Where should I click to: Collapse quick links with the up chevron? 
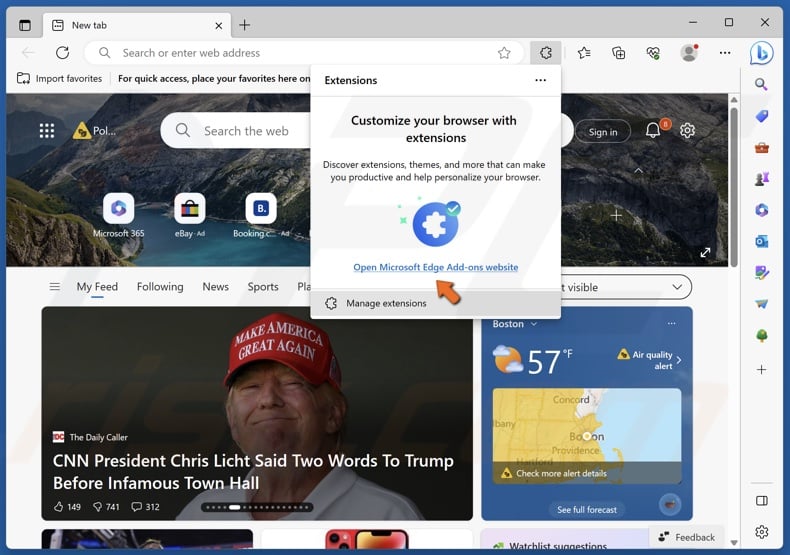click(638, 171)
